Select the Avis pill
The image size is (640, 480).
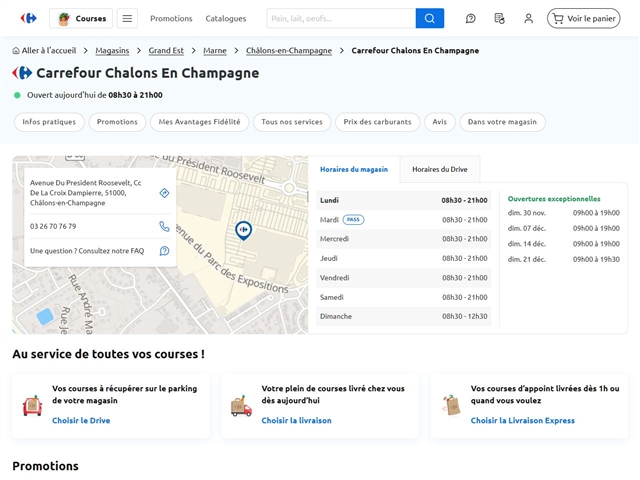(440, 122)
